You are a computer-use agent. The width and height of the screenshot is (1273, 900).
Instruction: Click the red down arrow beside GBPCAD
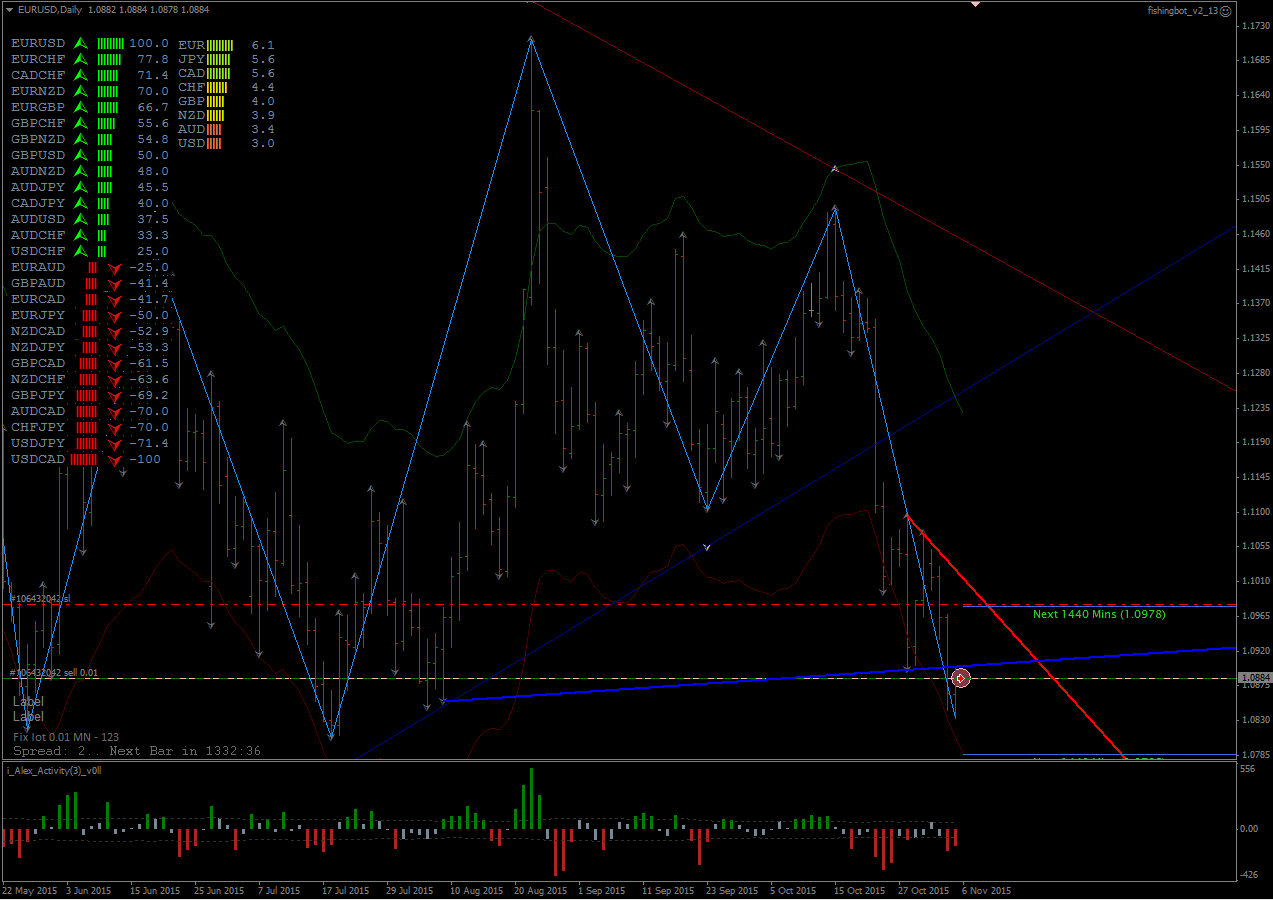(x=114, y=365)
